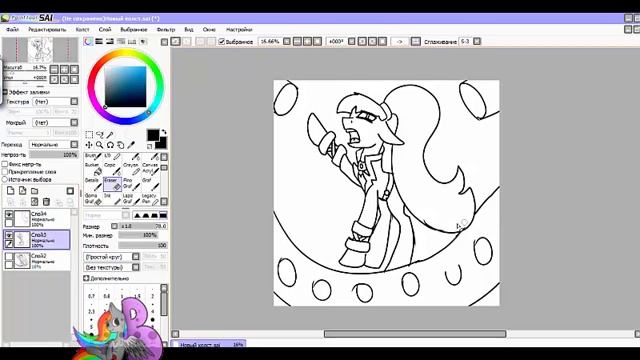Select the Zoom magnifier tool
Viewport: 640px width, 360px height.
(x=100, y=145)
